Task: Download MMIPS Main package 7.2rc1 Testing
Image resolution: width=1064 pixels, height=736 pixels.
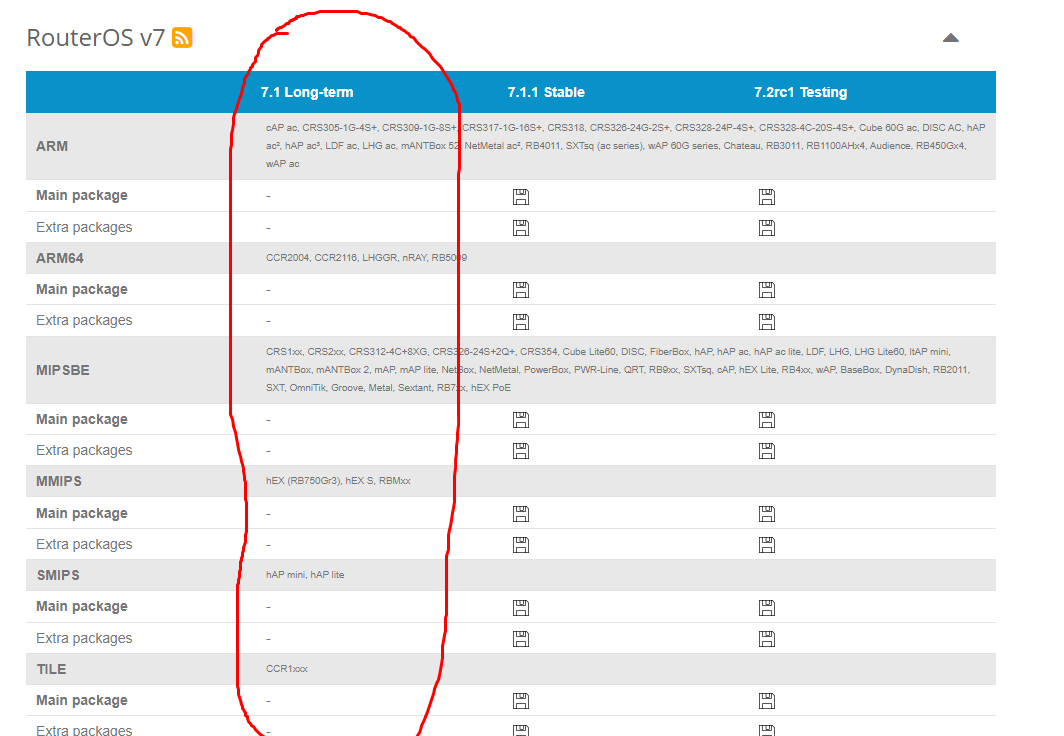Action: pos(767,514)
